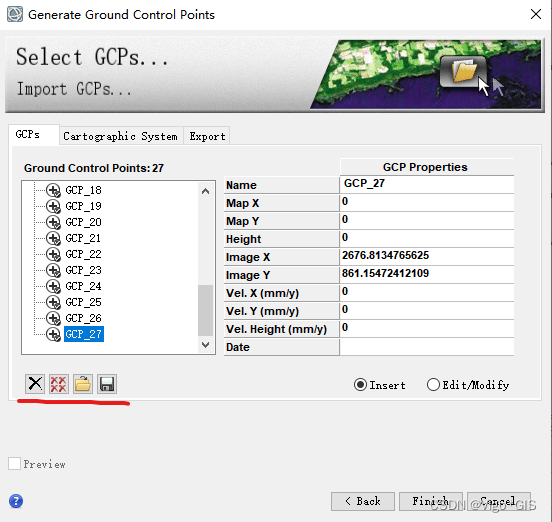Open GCP file with the folder icon
Viewport: 552px width, 522px height.
click(x=83, y=384)
